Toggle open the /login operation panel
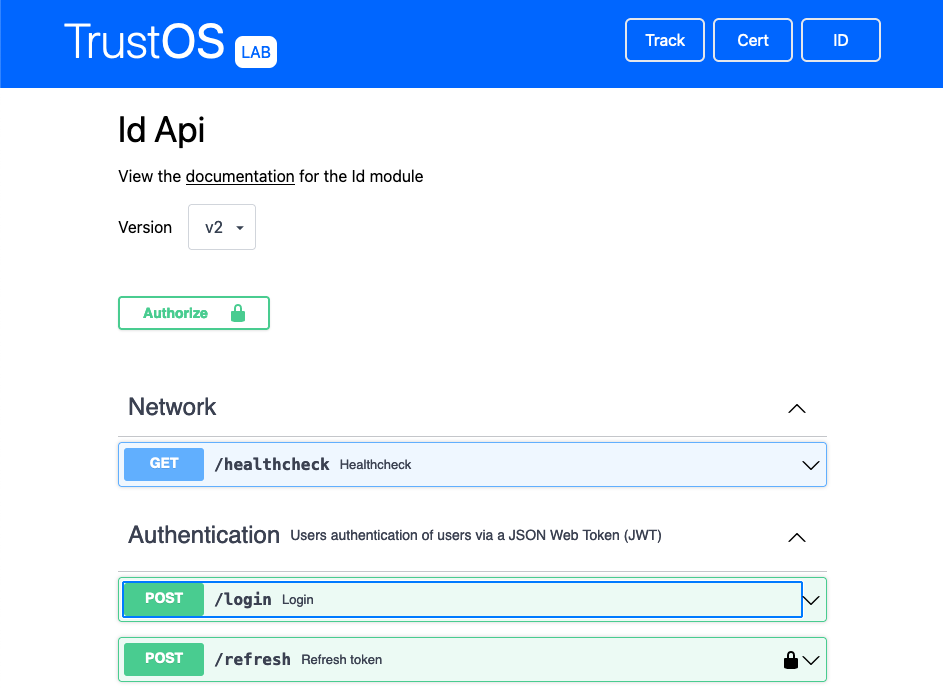The width and height of the screenshot is (943, 690). click(811, 598)
